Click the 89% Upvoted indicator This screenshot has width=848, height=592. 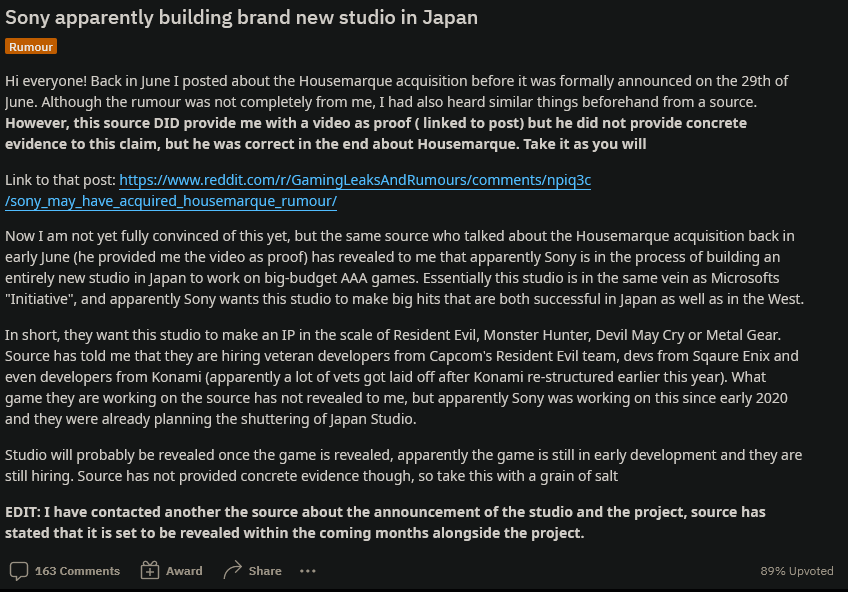[796, 571]
